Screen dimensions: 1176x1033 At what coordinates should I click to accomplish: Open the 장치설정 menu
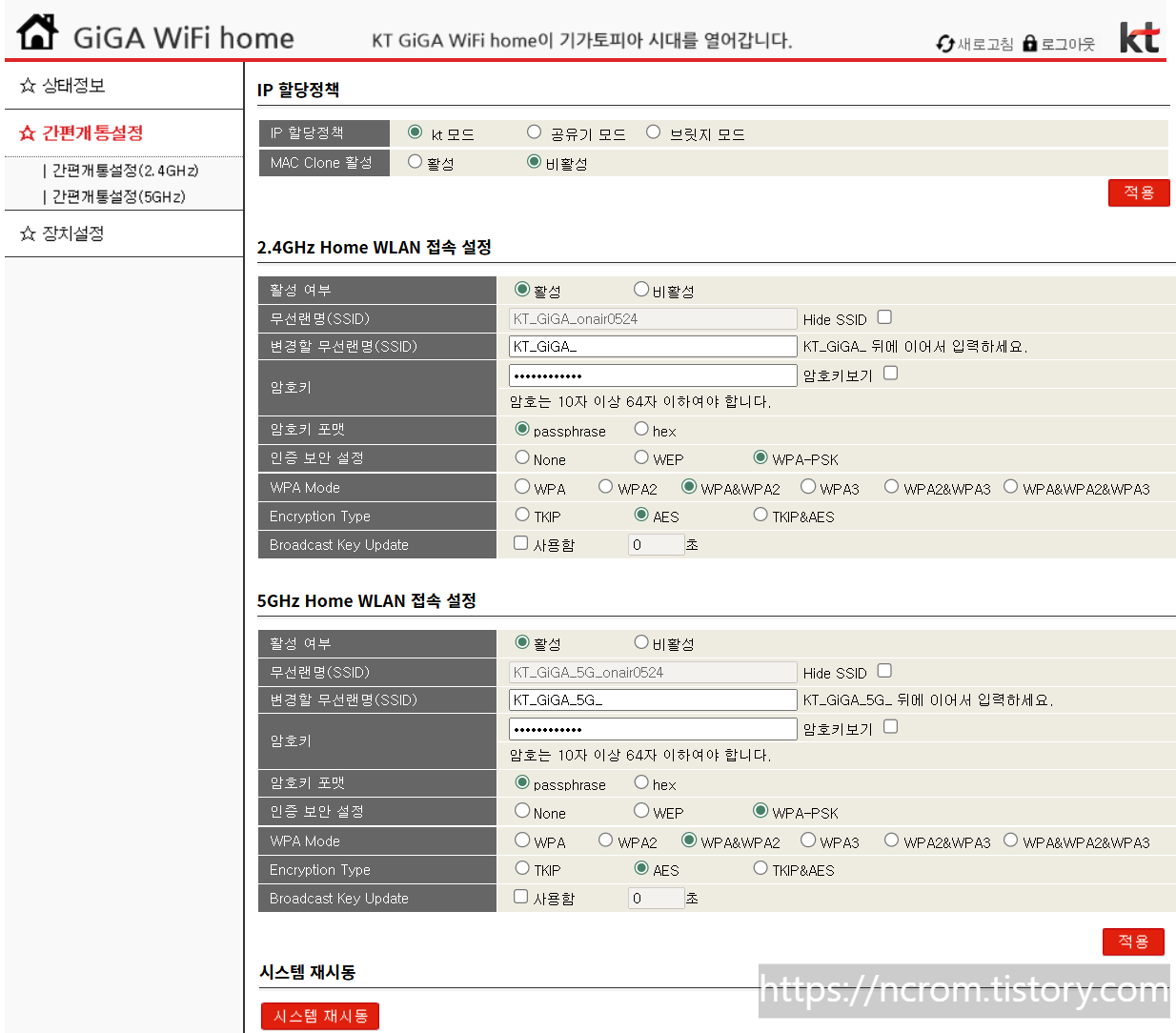point(73,233)
